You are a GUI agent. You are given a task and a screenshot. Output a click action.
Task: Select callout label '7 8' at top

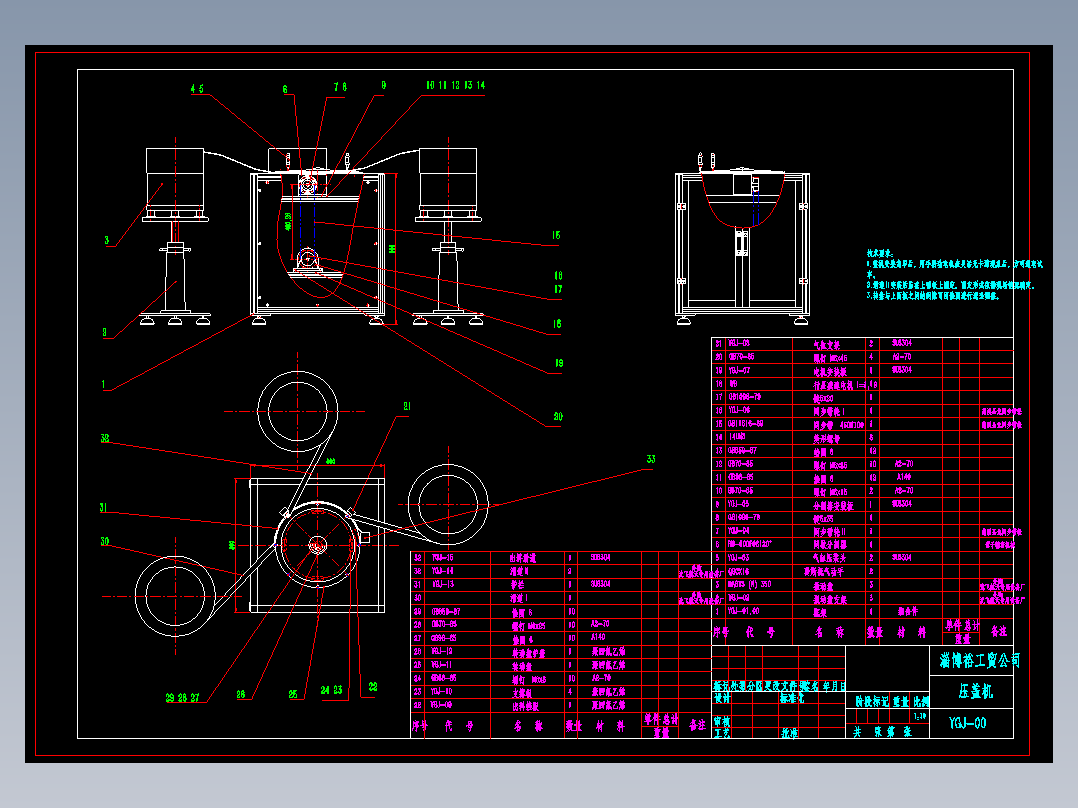pyautogui.click(x=340, y=87)
